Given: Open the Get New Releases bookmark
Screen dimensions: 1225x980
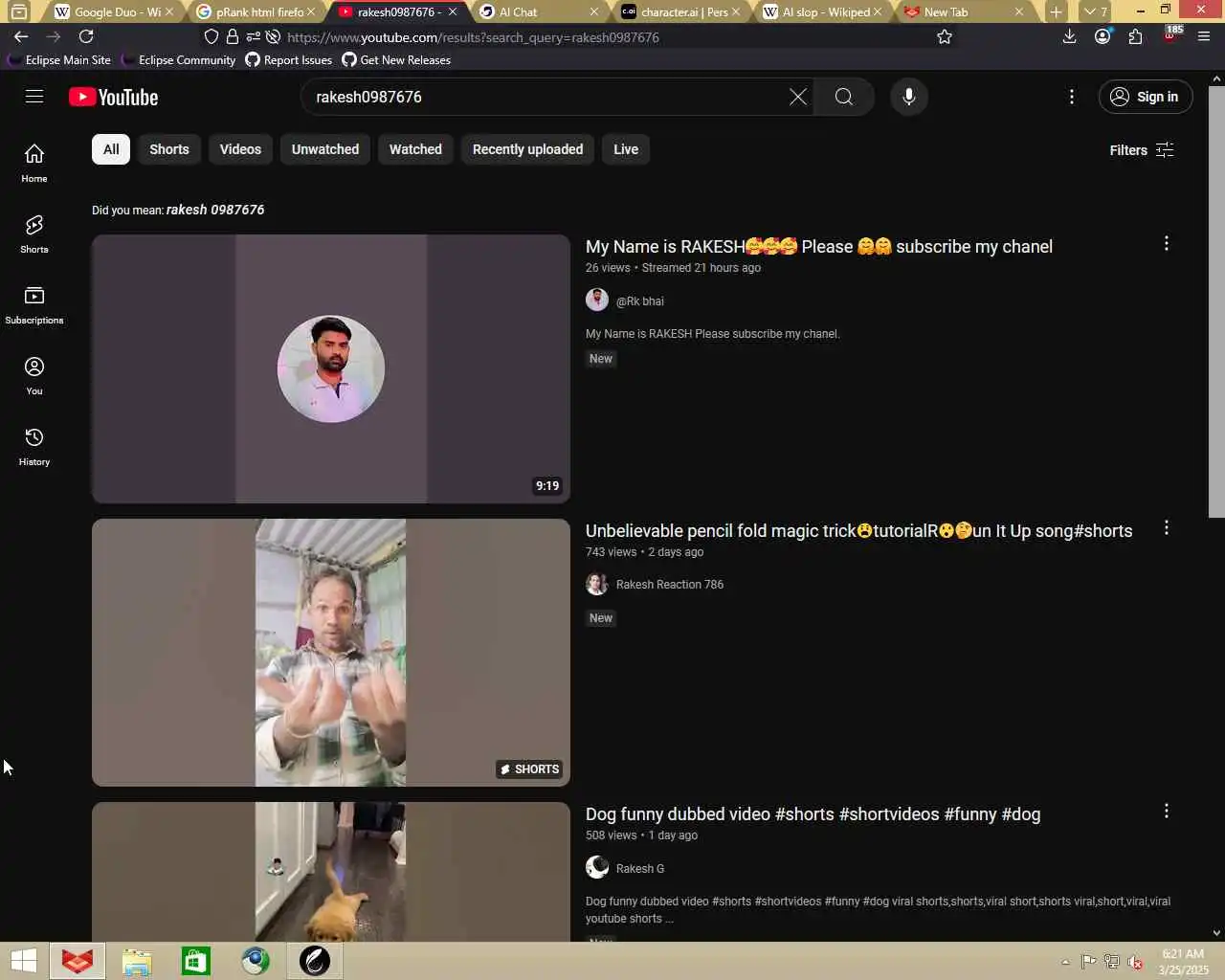Looking at the screenshot, I should click(x=396, y=59).
